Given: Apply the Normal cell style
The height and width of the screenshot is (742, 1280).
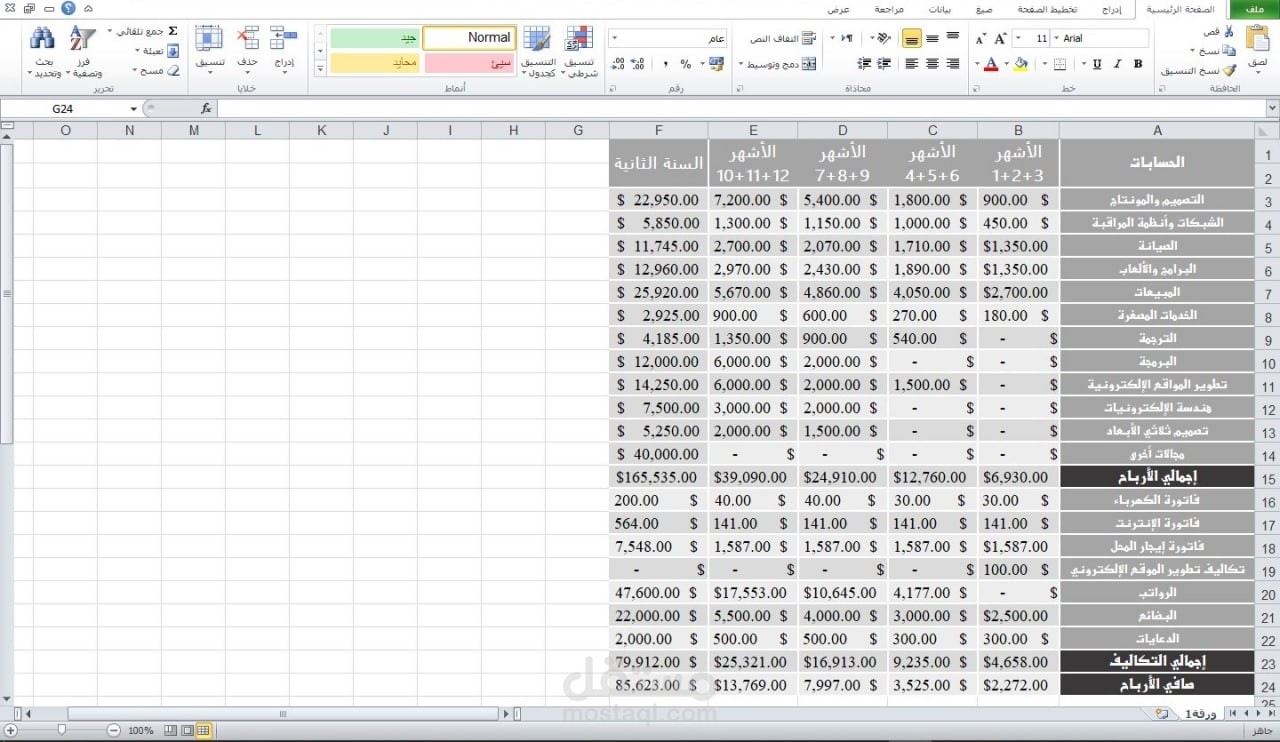Looking at the screenshot, I should pos(470,38).
